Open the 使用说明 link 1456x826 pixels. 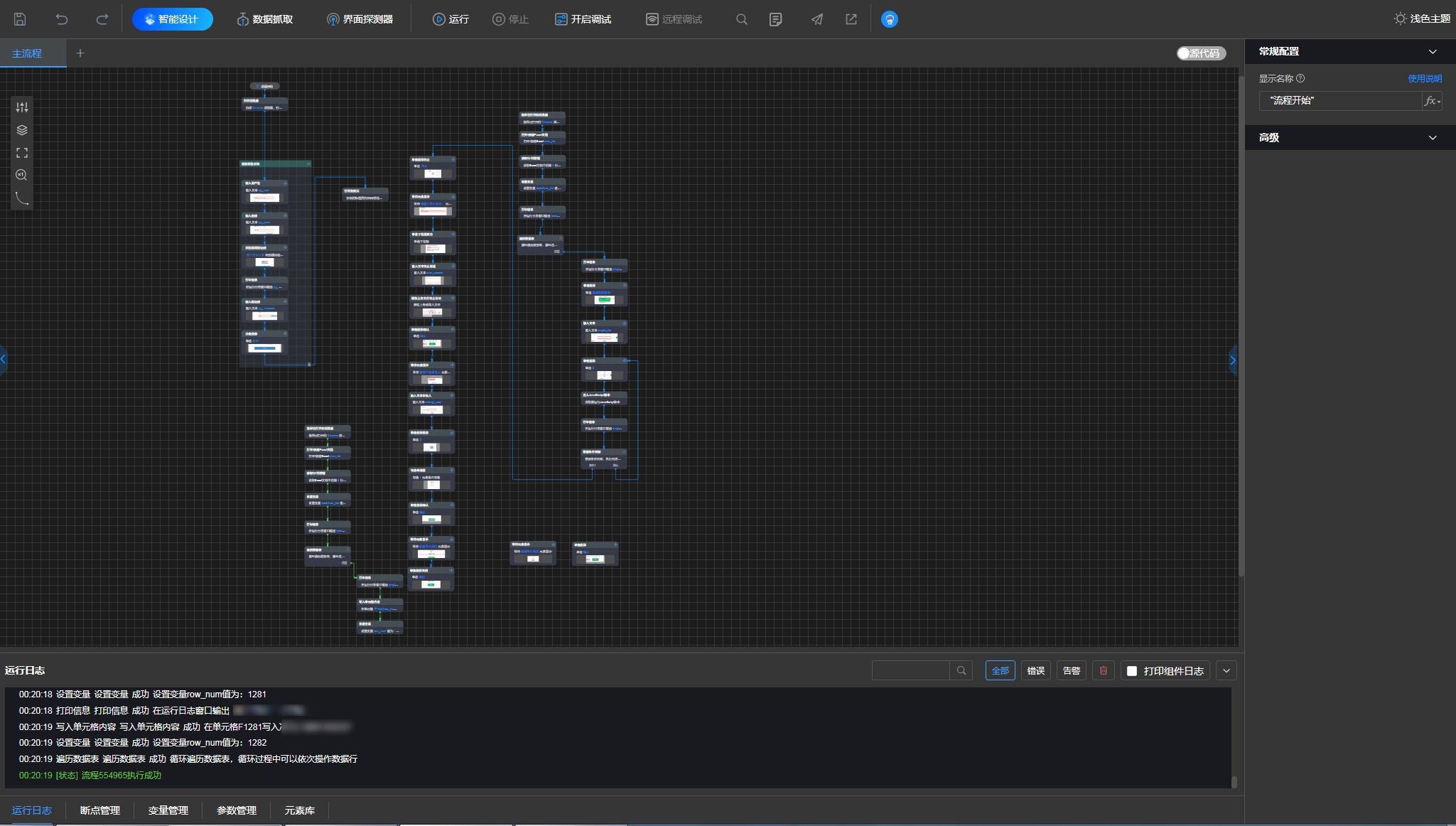click(1424, 78)
